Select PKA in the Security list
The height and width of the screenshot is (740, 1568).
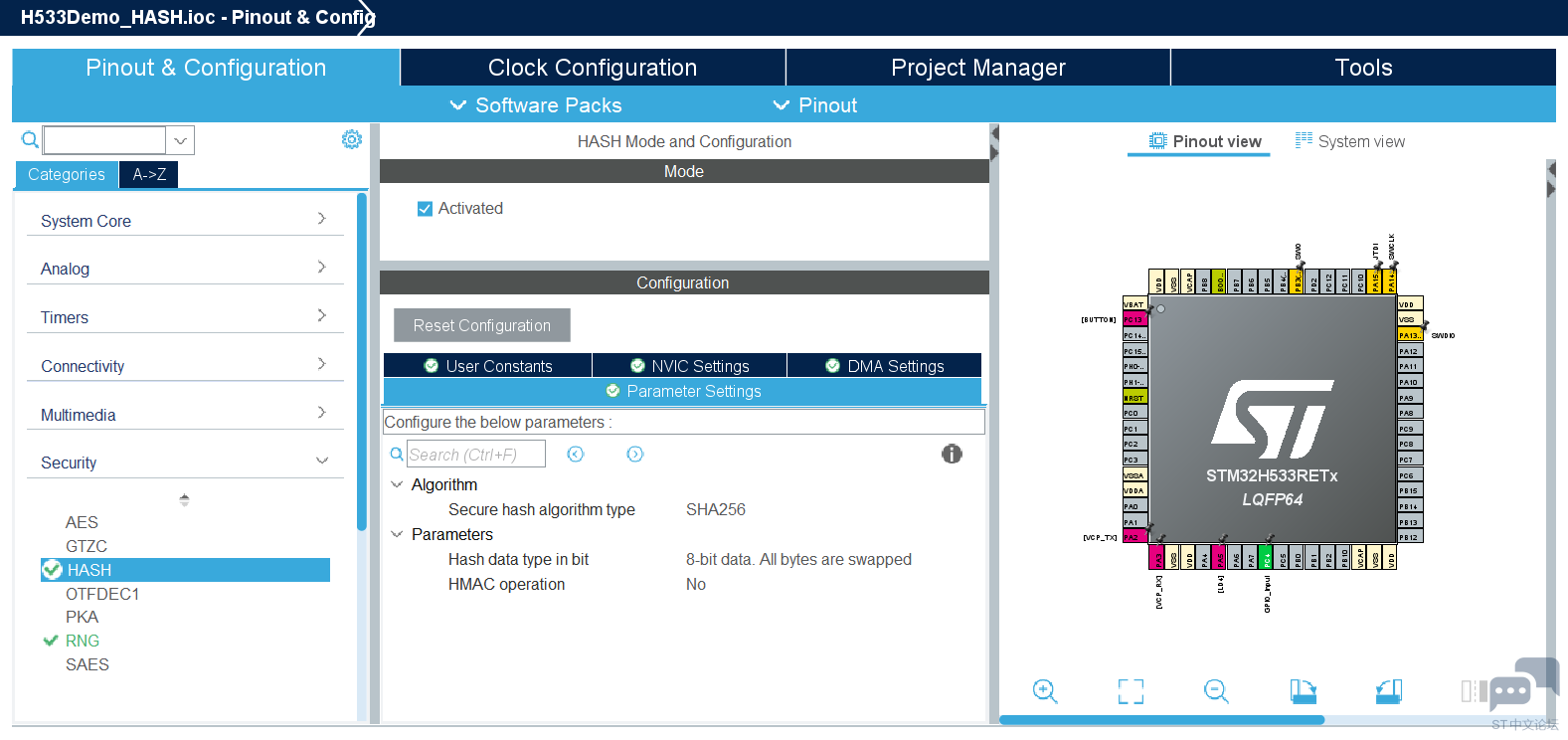pos(82,617)
